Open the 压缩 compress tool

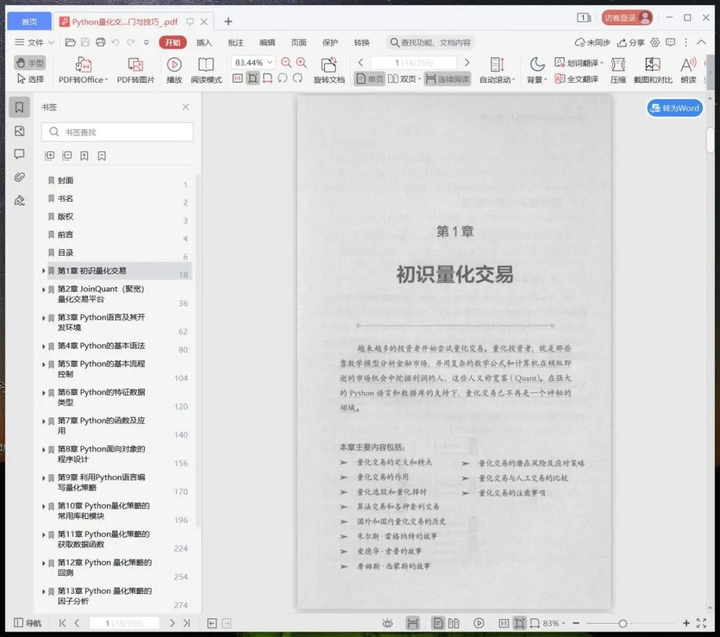click(x=618, y=70)
